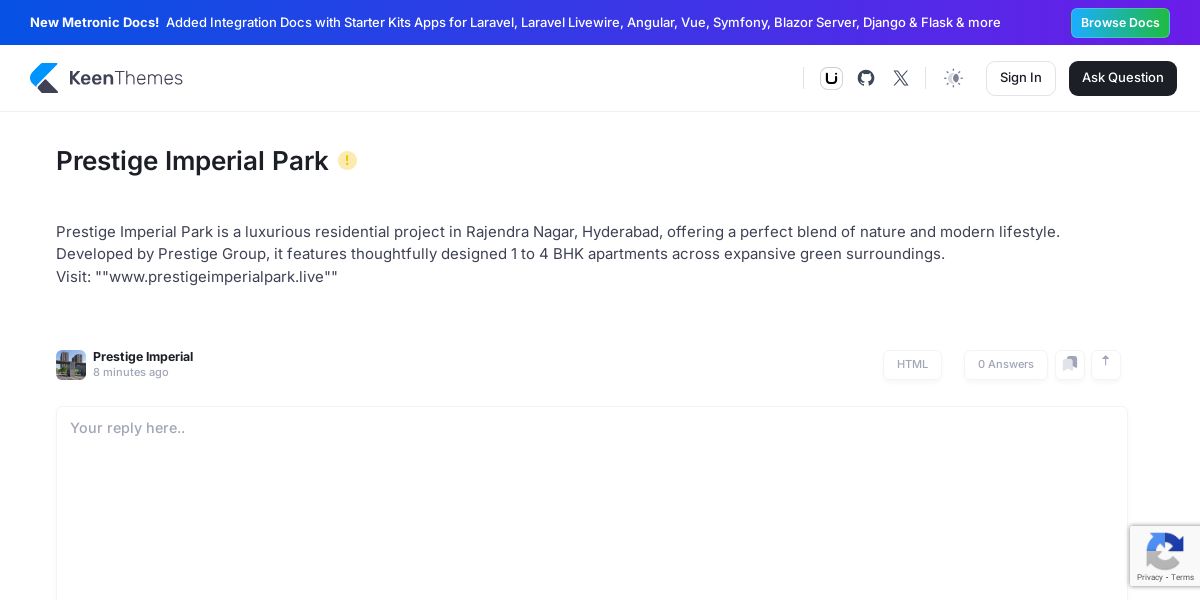Click the Sign In button

point(1021,78)
